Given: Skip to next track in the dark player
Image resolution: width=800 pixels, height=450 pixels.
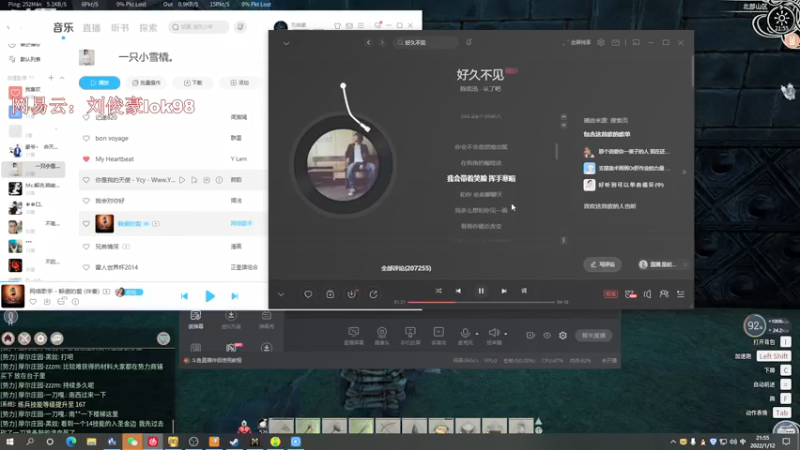Looking at the screenshot, I should (504, 291).
